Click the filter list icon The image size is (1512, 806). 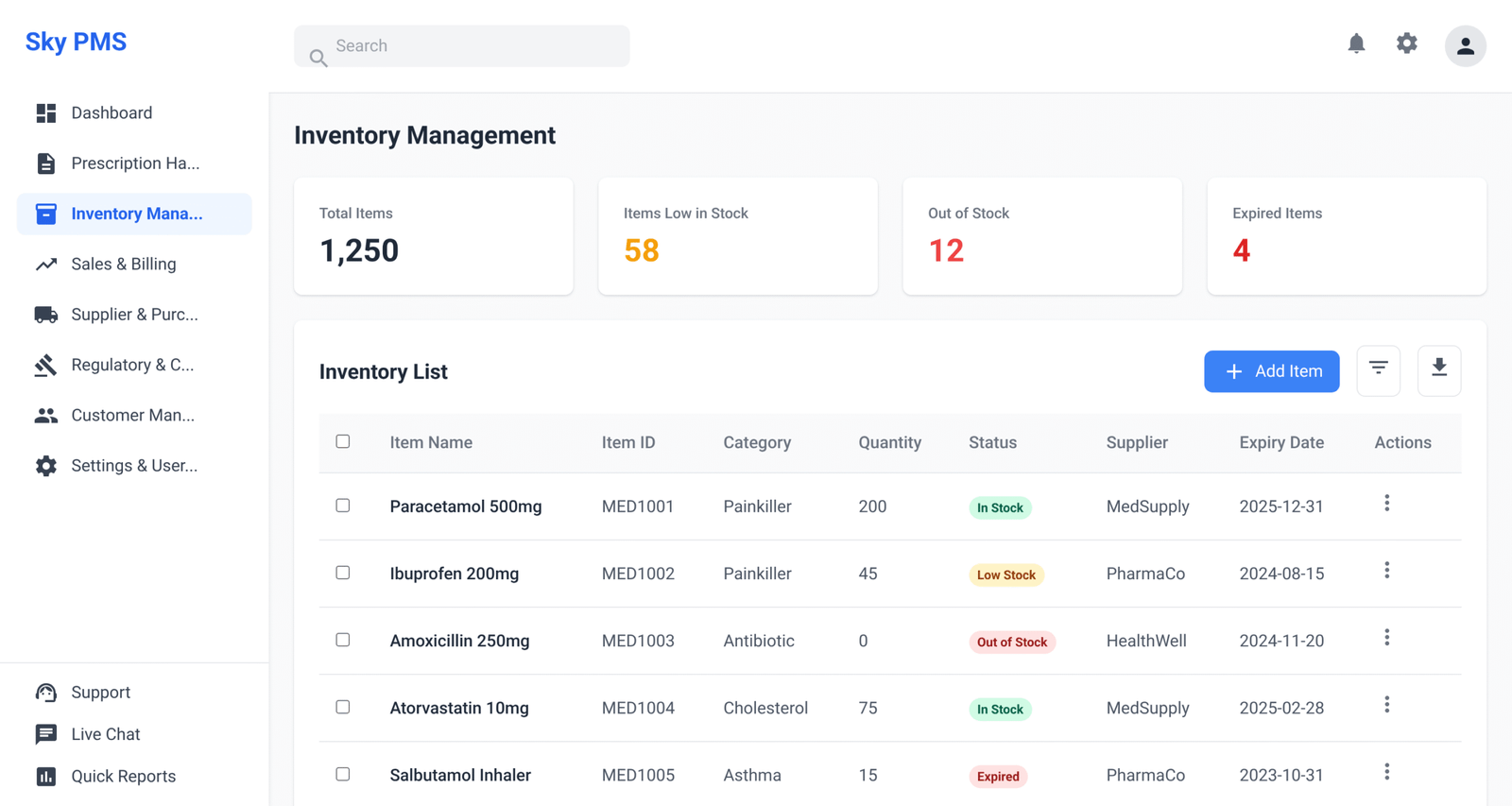point(1378,370)
